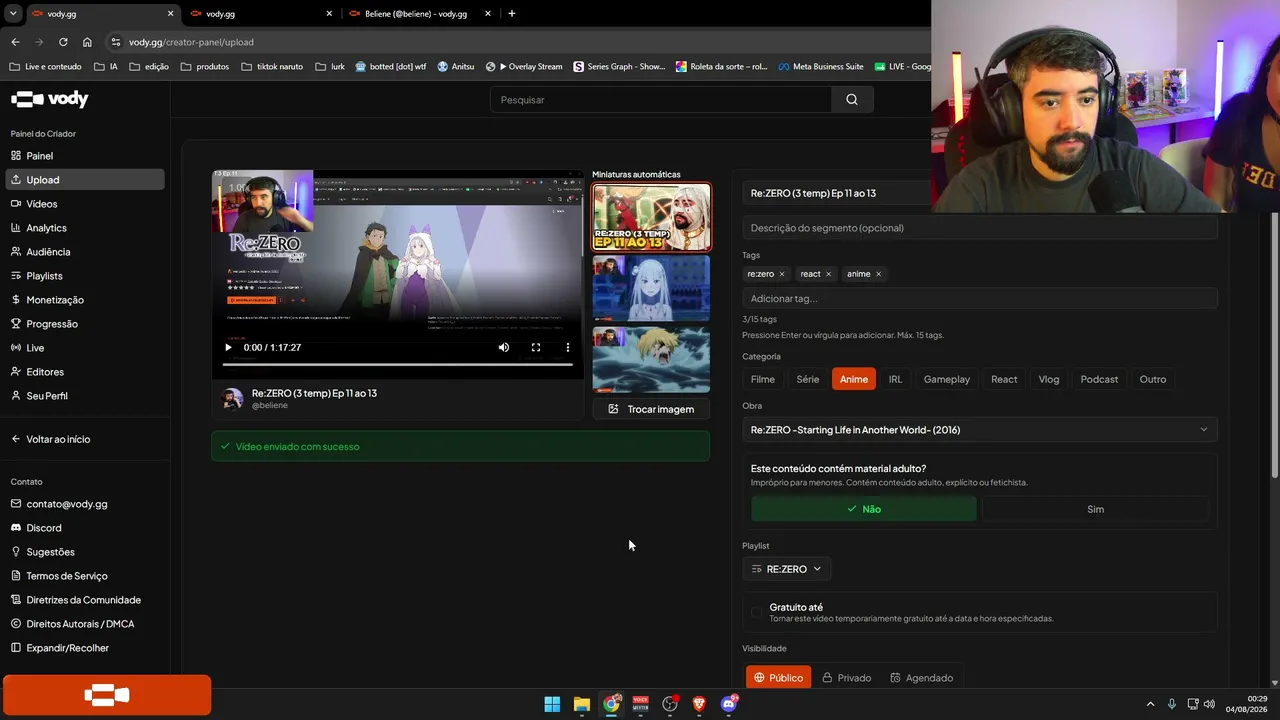This screenshot has height=720, width=1280.
Task: Click the Adicionar tag input field
Action: point(980,298)
